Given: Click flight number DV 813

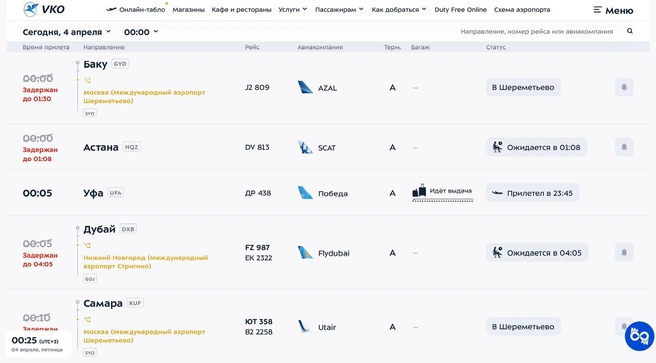Looking at the screenshot, I should (257, 147).
